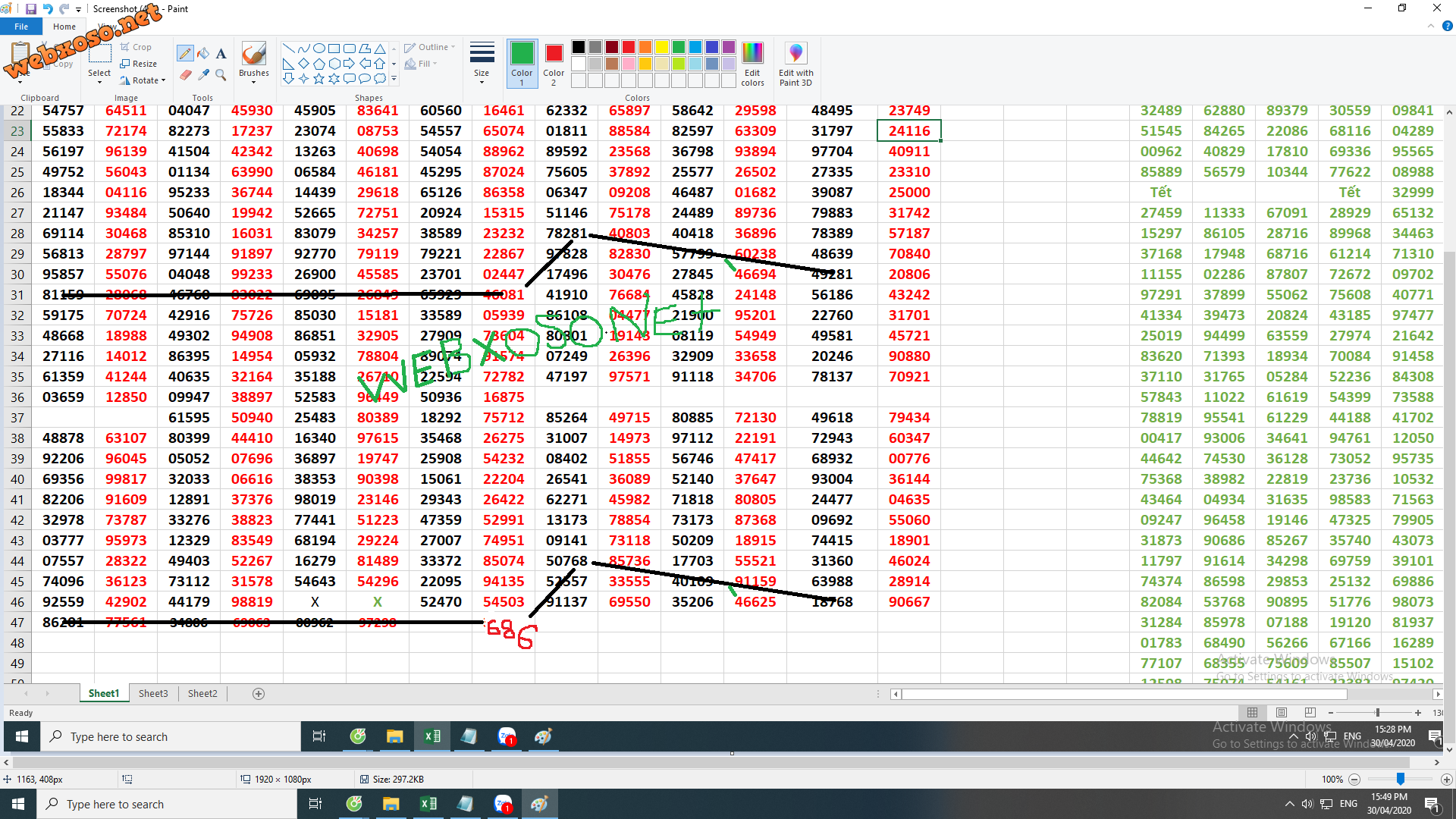The width and height of the screenshot is (1456, 819).
Task: Select the Text tool
Action: click(x=221, y=53)
